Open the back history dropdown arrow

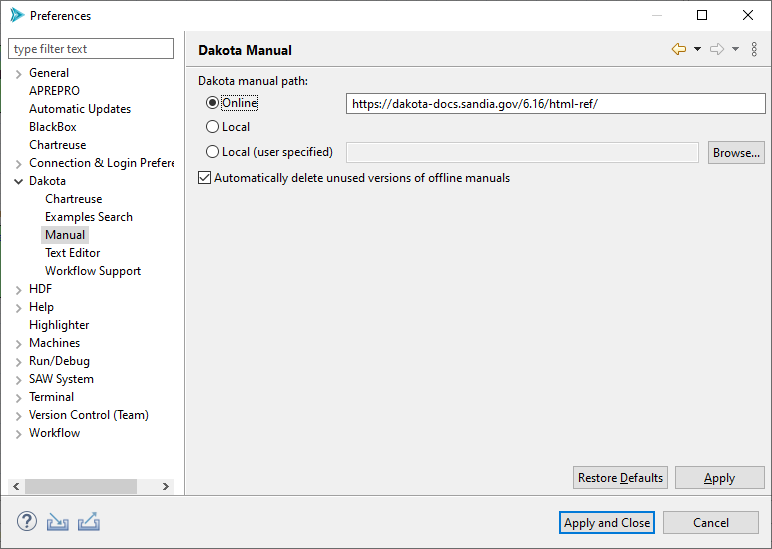click(697, 49)
